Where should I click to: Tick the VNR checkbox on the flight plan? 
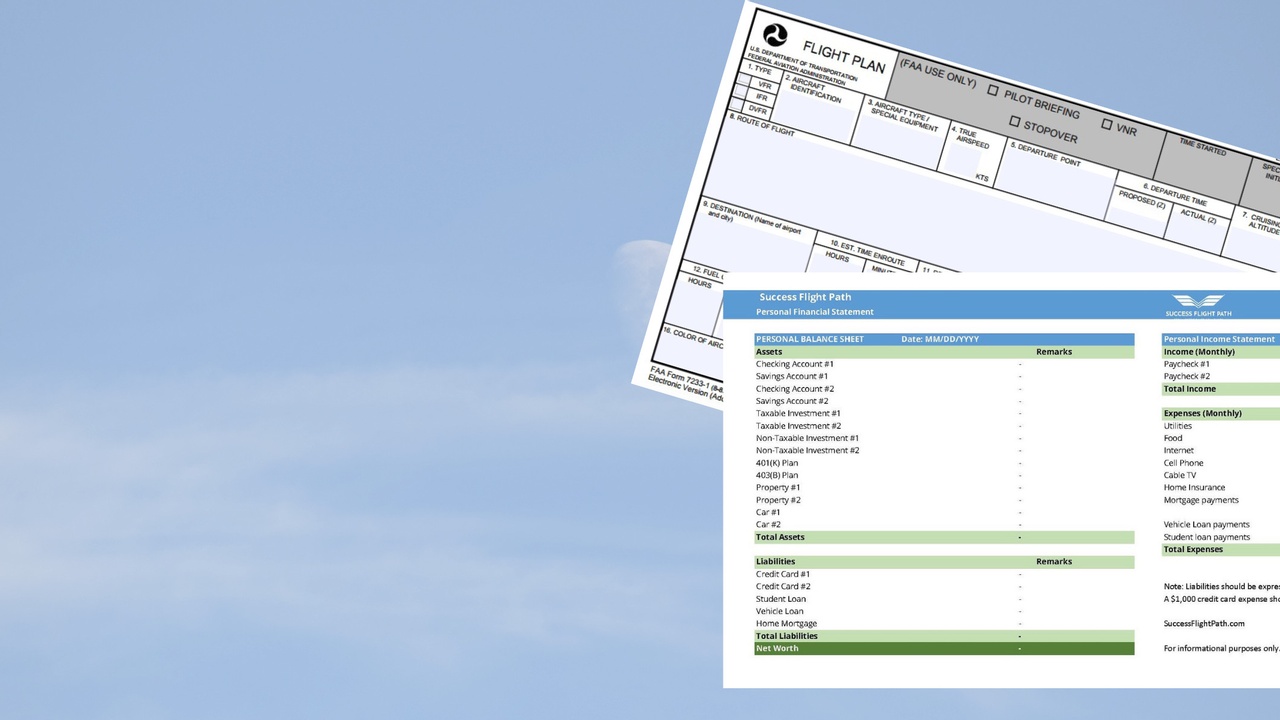point(1107,125)
